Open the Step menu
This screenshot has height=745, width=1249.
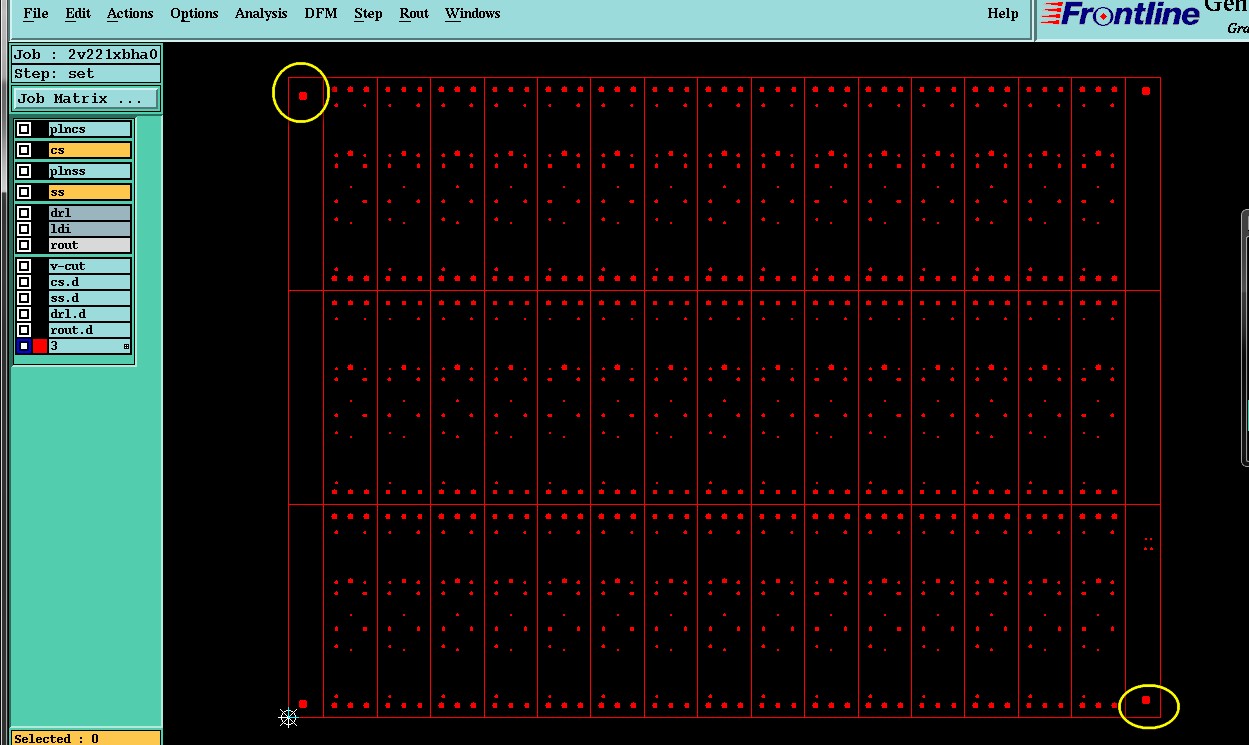(368, 13)
